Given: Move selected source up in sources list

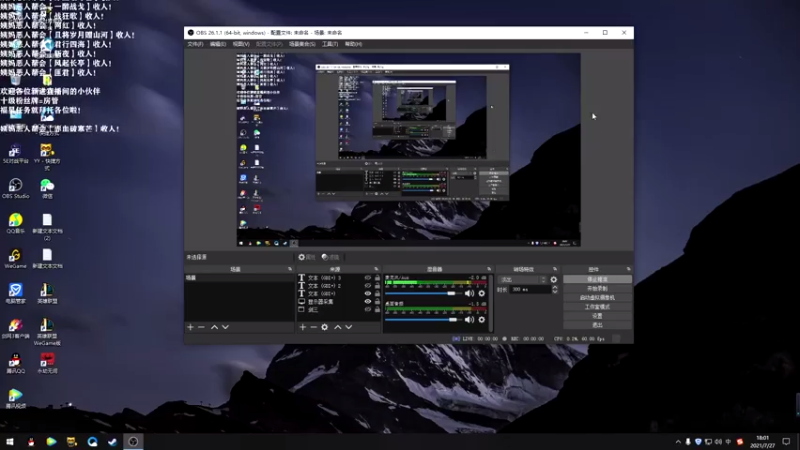Looking at the screenshot, I should [338, 327].
